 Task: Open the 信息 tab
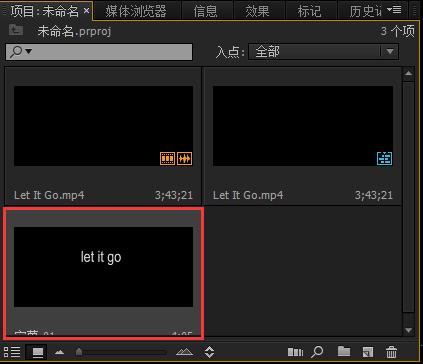coord(205,11)
